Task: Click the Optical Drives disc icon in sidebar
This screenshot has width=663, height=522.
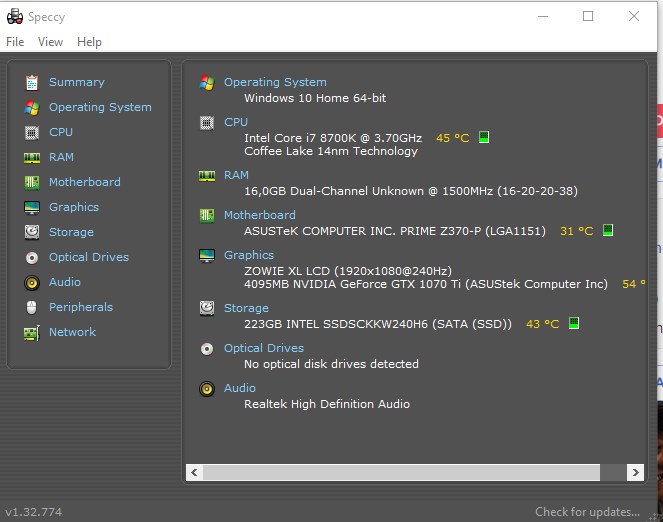Action: [32, 257]
